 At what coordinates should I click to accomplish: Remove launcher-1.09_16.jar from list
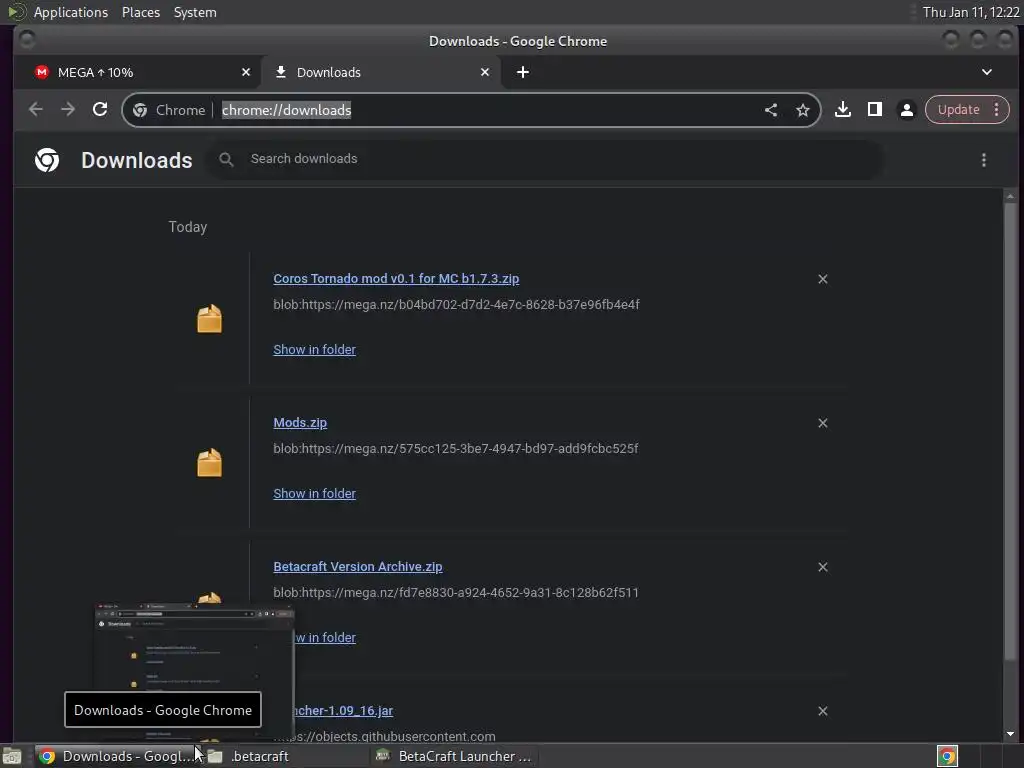pos(823,711)
